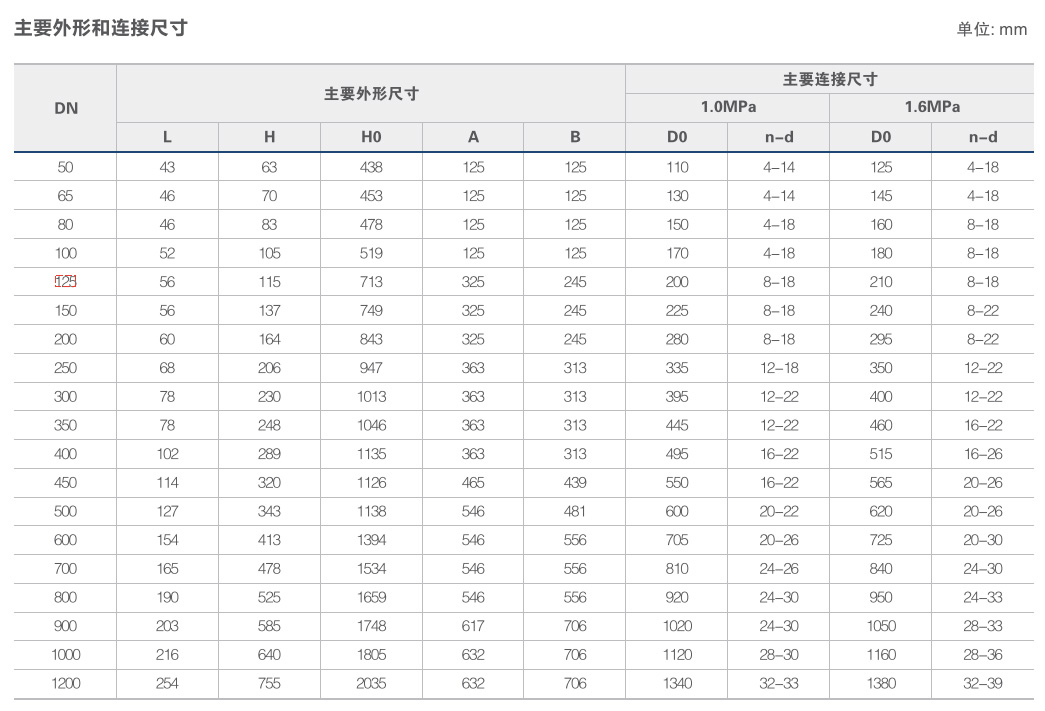The height and width of the screenshot is (711, 1045).
Task: Click the red-marked DN 125 cell
Action: click(66, 282)
